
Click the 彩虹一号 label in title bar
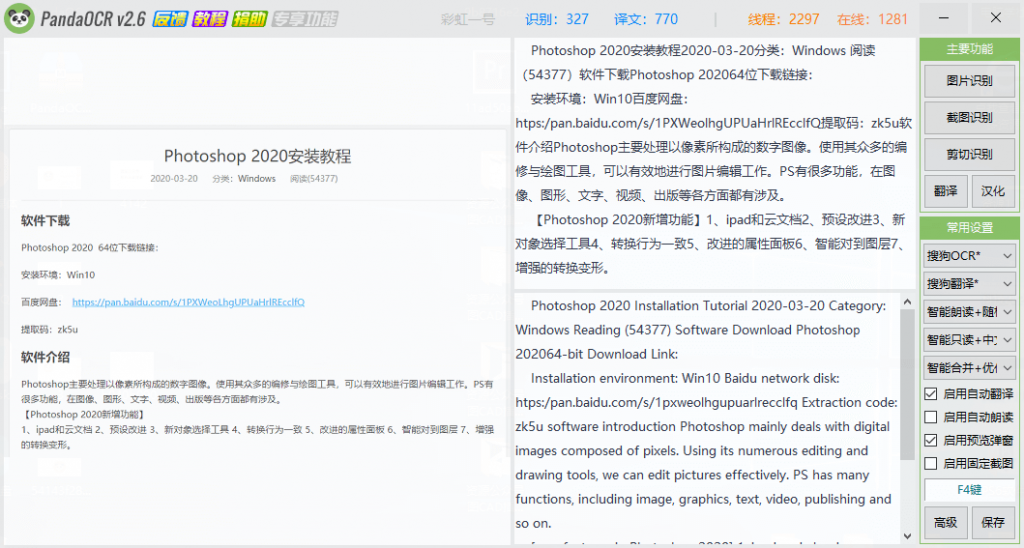coord(468,20)
